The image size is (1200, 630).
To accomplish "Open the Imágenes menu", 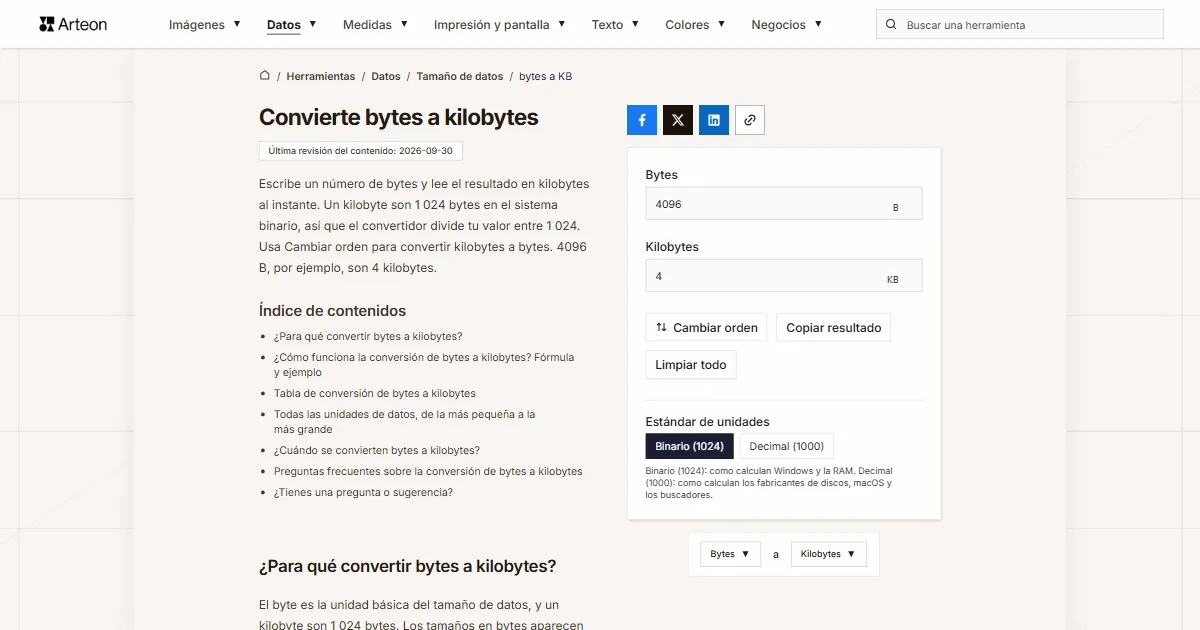I will pos(205,25).
